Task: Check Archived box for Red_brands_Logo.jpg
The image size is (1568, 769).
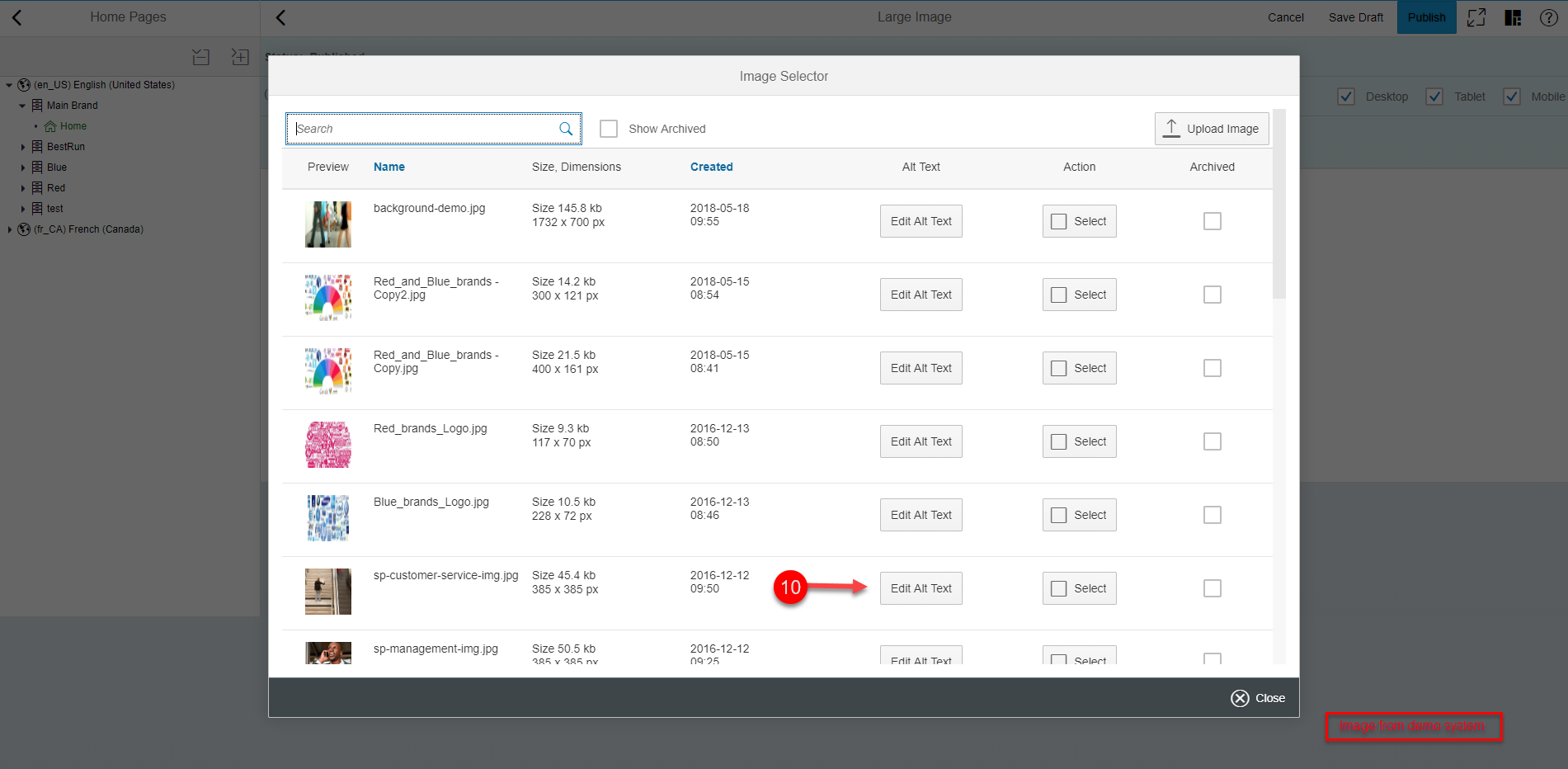Action: click(1212, 441)
